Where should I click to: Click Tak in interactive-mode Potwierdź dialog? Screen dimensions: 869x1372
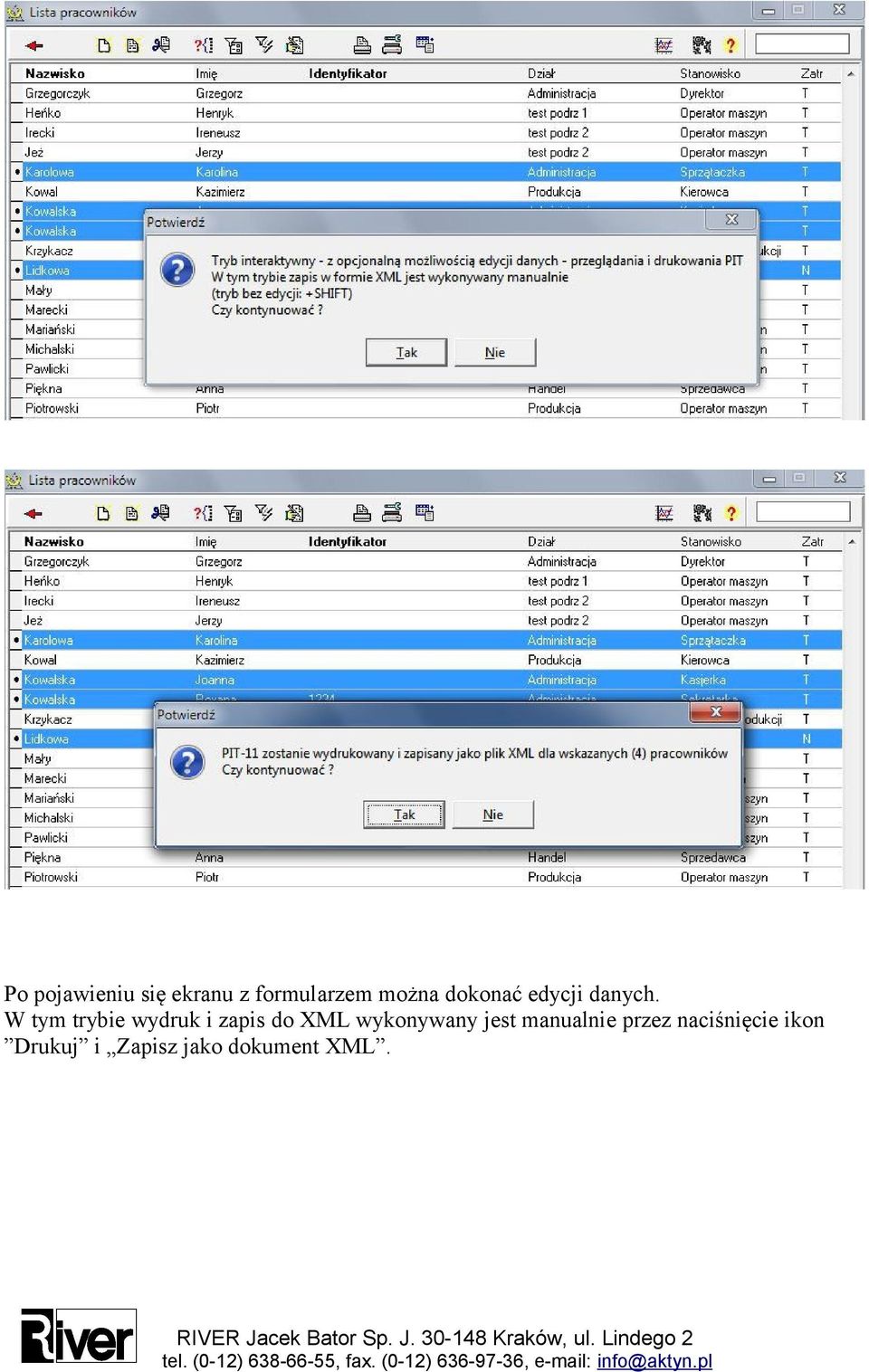[x=406, y=352]
